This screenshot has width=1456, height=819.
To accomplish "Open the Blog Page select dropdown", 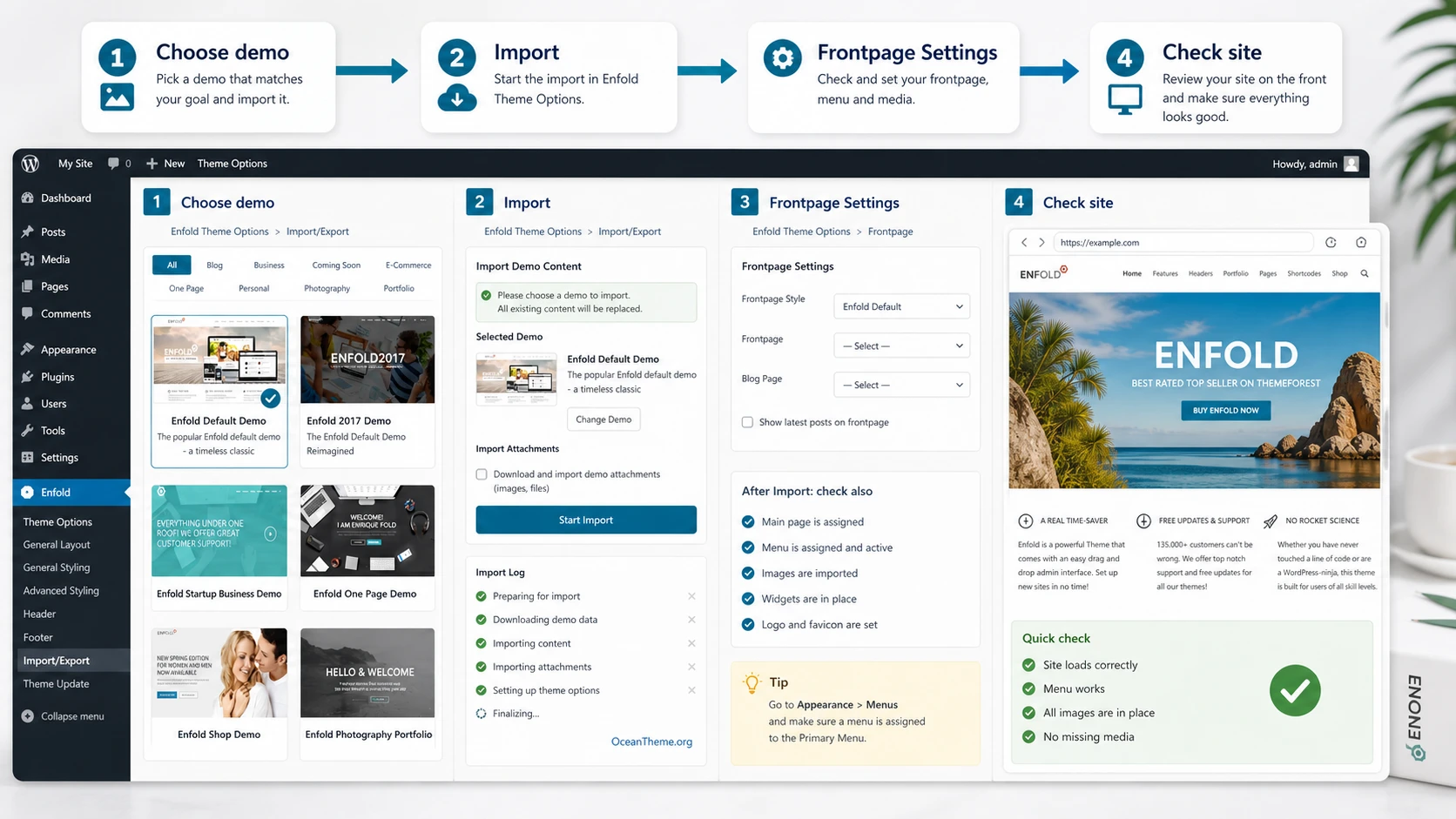I will [x=901, y=385].
